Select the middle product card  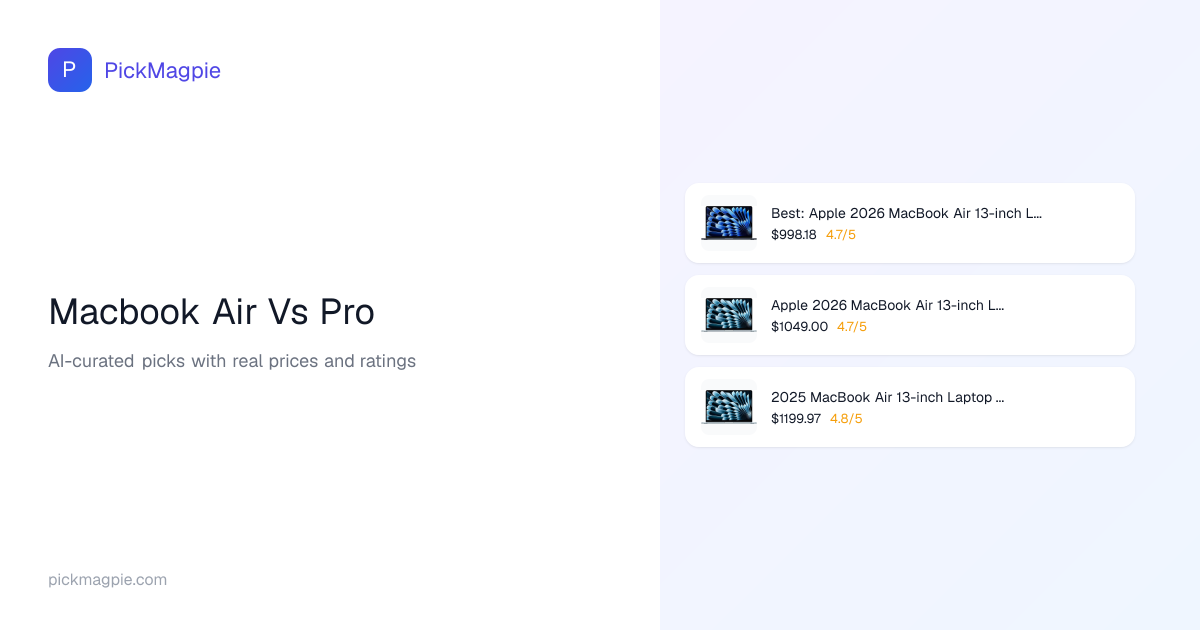point(1080,315)
